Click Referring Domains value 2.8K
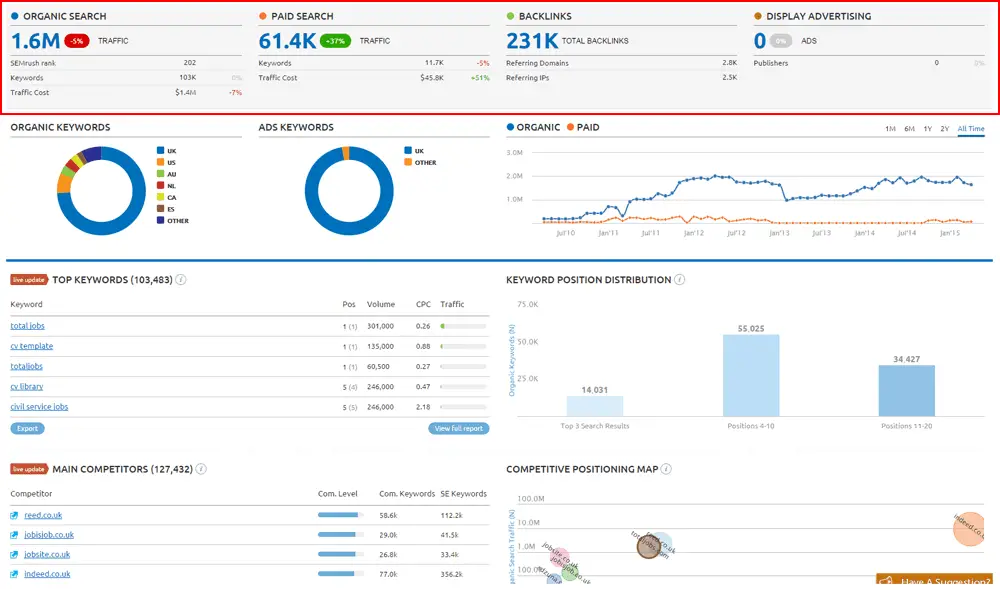This screenshot has height=589, width=1000. 730,63
